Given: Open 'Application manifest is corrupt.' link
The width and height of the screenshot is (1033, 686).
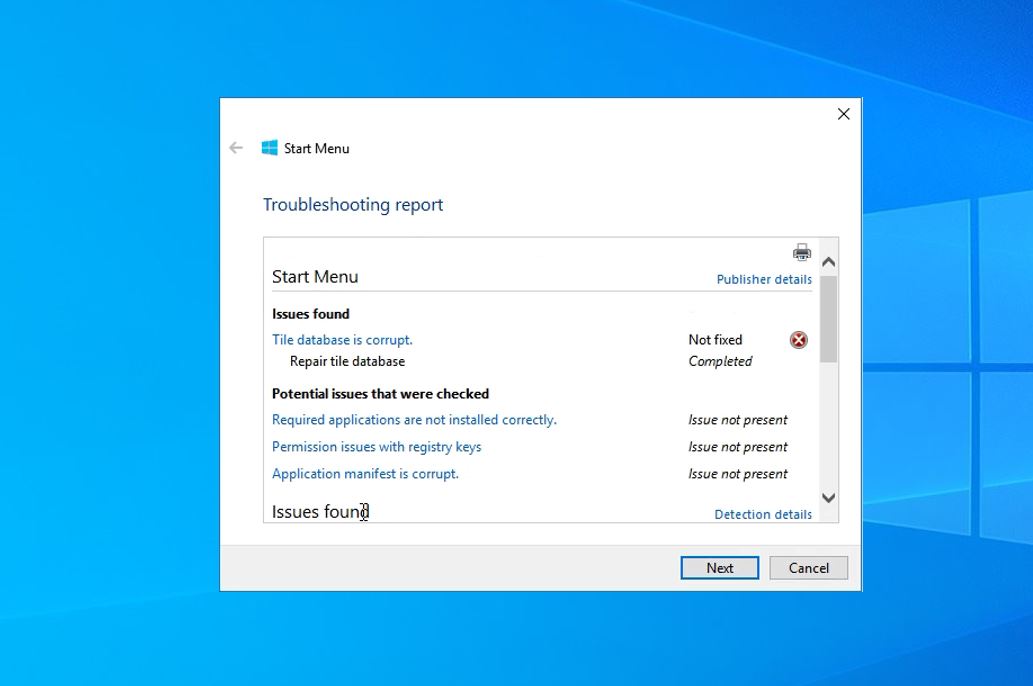Looking at the screenshot, I should [365, 474].
